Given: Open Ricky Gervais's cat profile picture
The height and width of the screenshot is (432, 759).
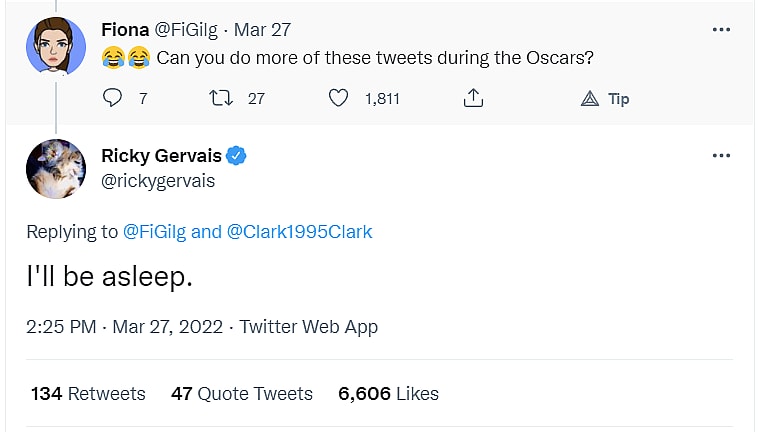Looking at the screenshot, I should point(54,168).
